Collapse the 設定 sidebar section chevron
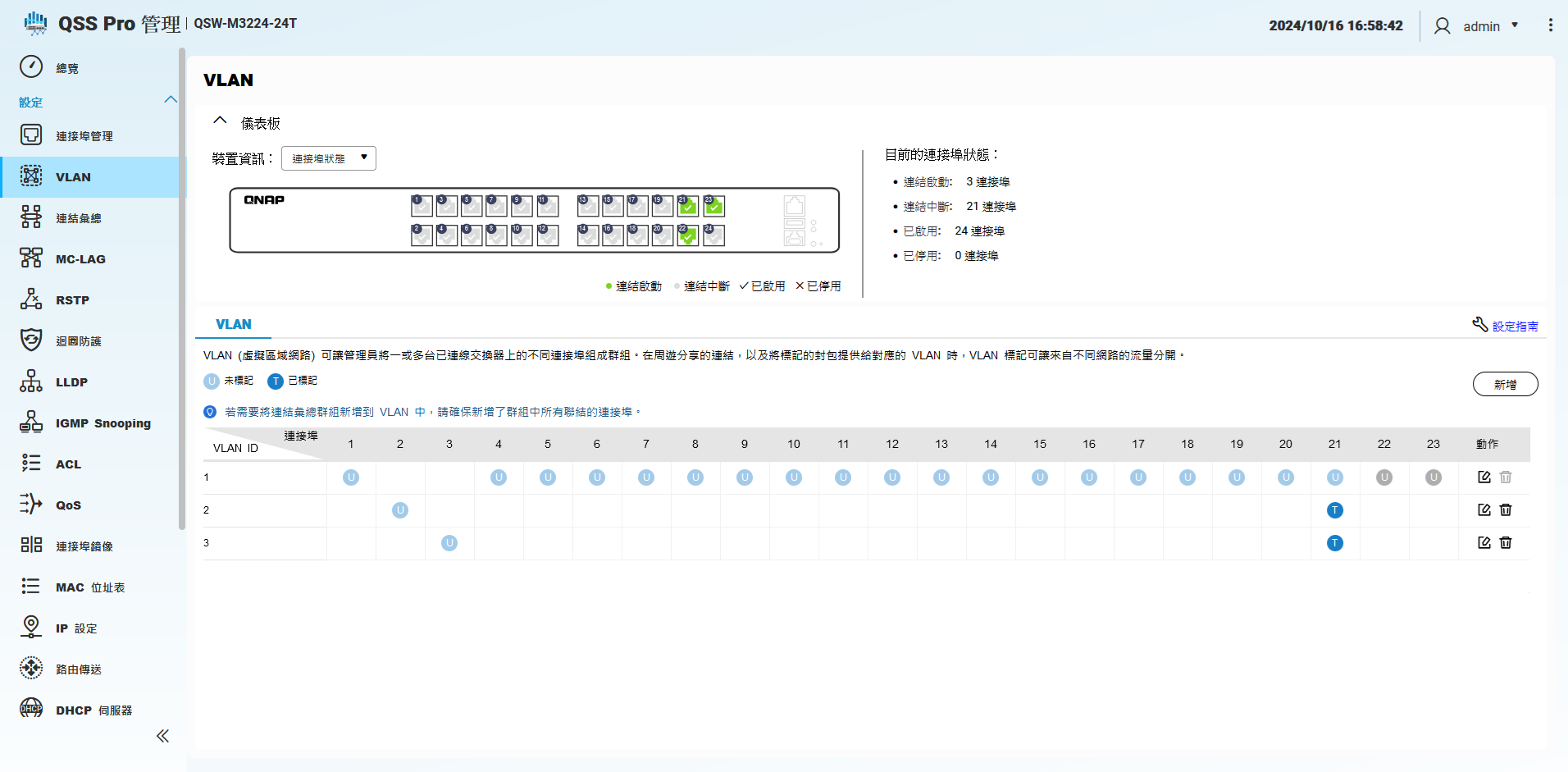Screen dimensions: 1568x772 171,100
